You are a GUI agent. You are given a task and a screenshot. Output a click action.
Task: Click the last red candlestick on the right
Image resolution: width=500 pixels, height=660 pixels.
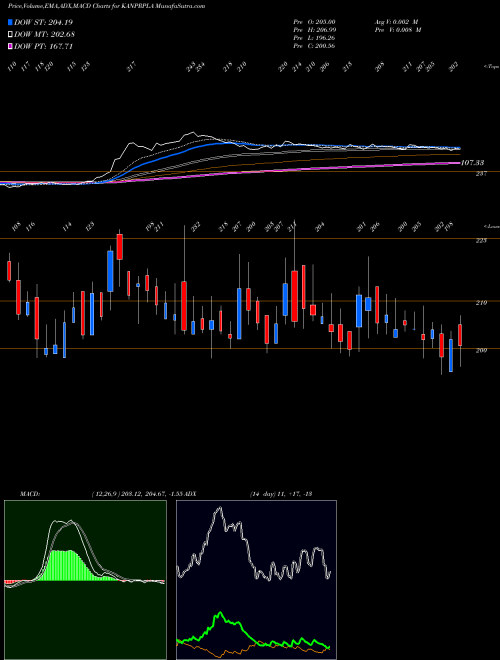click(460, 335)
